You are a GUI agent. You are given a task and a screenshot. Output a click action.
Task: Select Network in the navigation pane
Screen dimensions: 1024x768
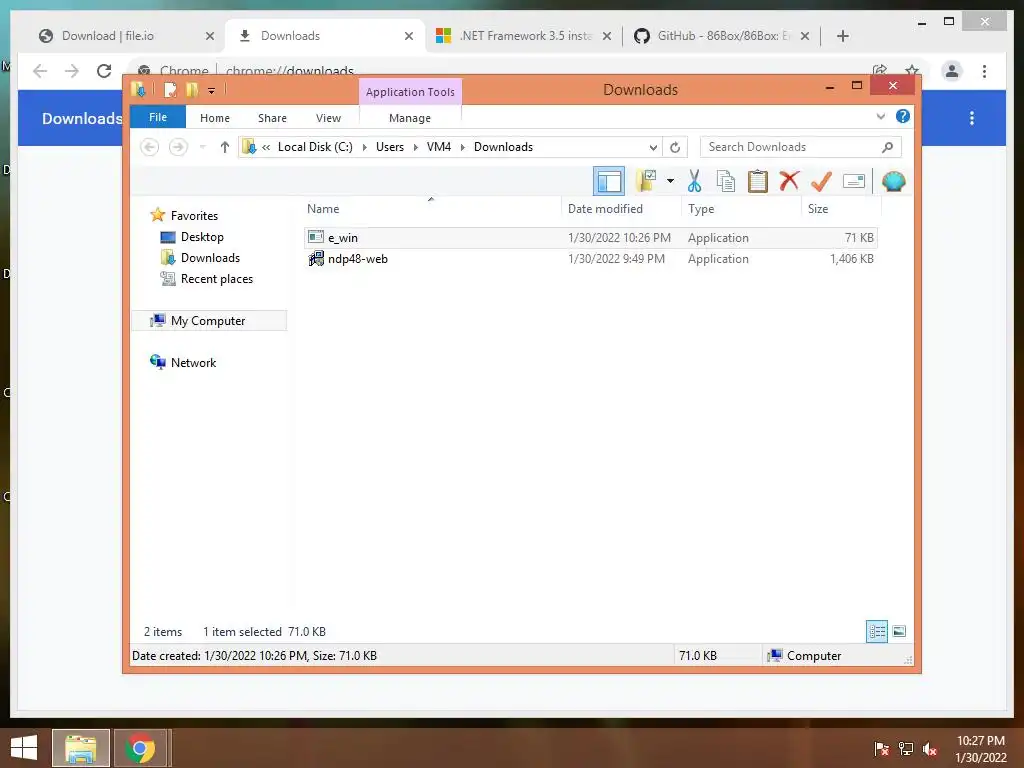(193, 362)
